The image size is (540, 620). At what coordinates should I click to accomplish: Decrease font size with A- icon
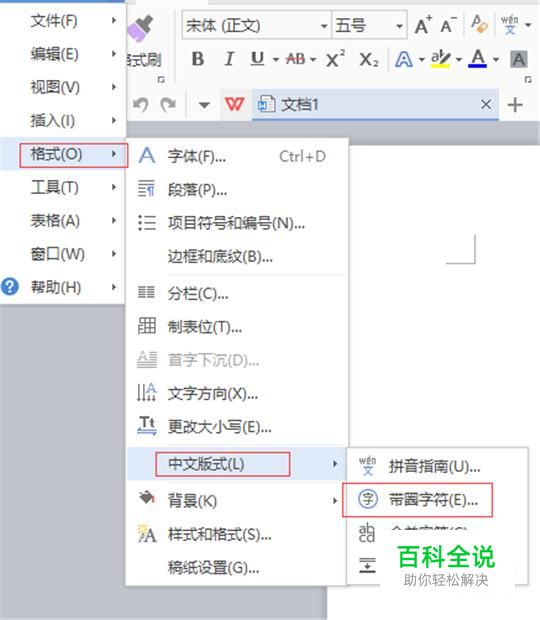[448, 26]
